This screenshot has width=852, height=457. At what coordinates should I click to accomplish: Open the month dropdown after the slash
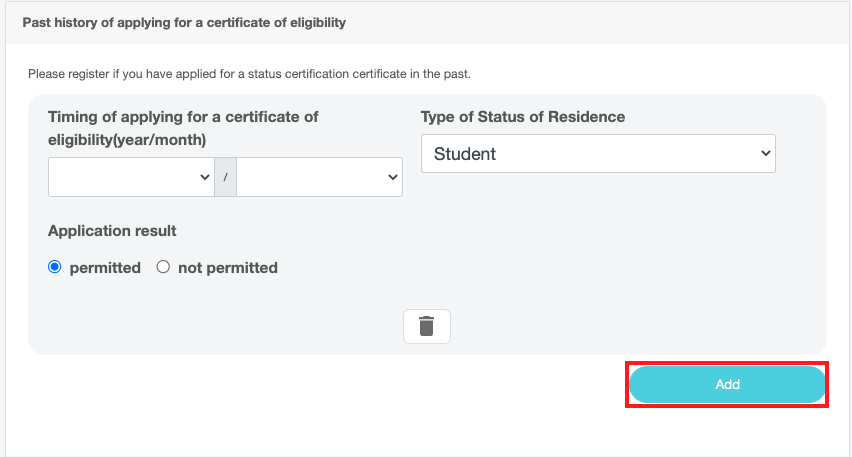320,177
